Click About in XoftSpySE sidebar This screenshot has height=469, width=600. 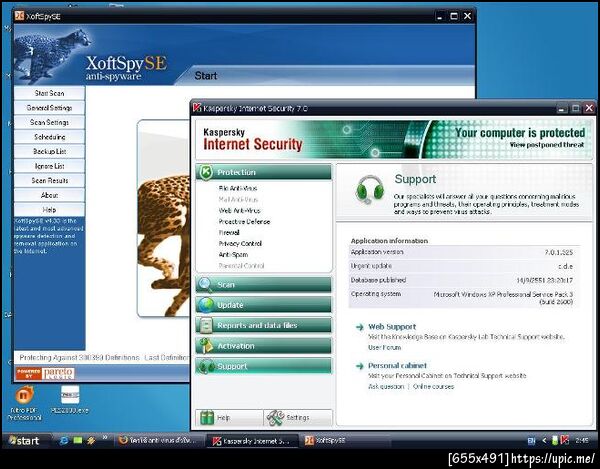coord(49,195)
